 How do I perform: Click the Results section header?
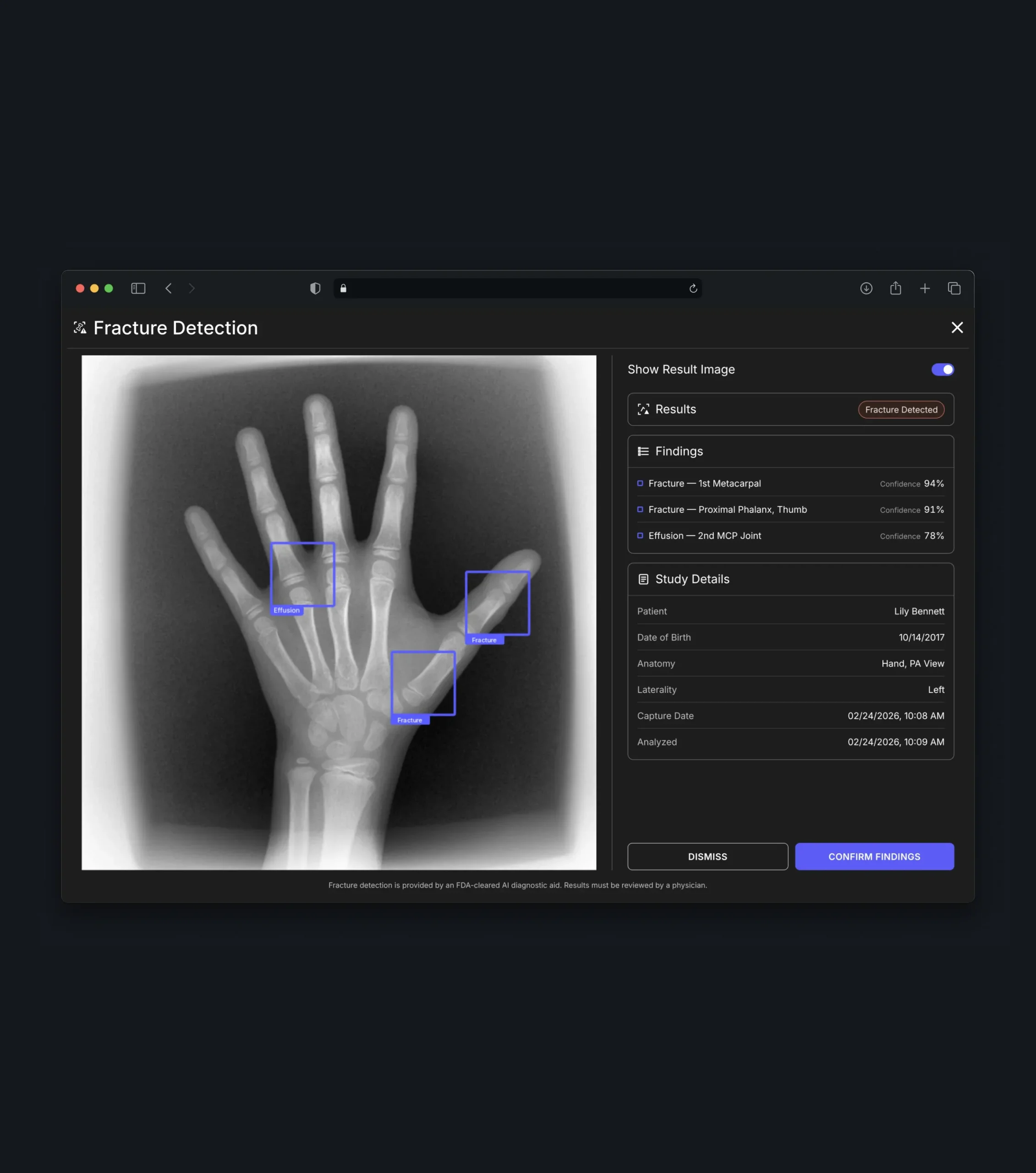coord(790,409)
